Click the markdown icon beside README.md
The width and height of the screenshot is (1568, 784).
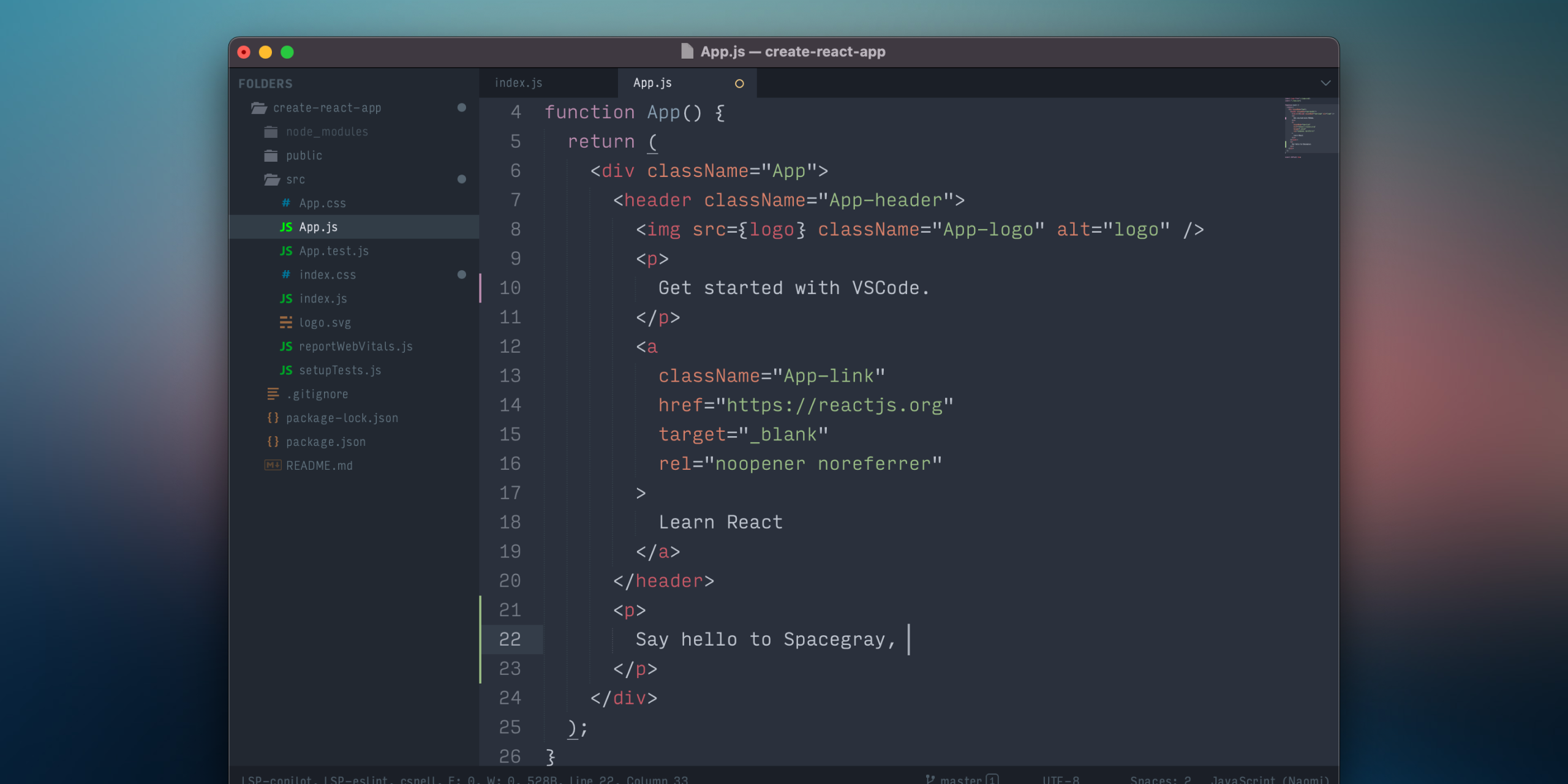click(273, 466)
